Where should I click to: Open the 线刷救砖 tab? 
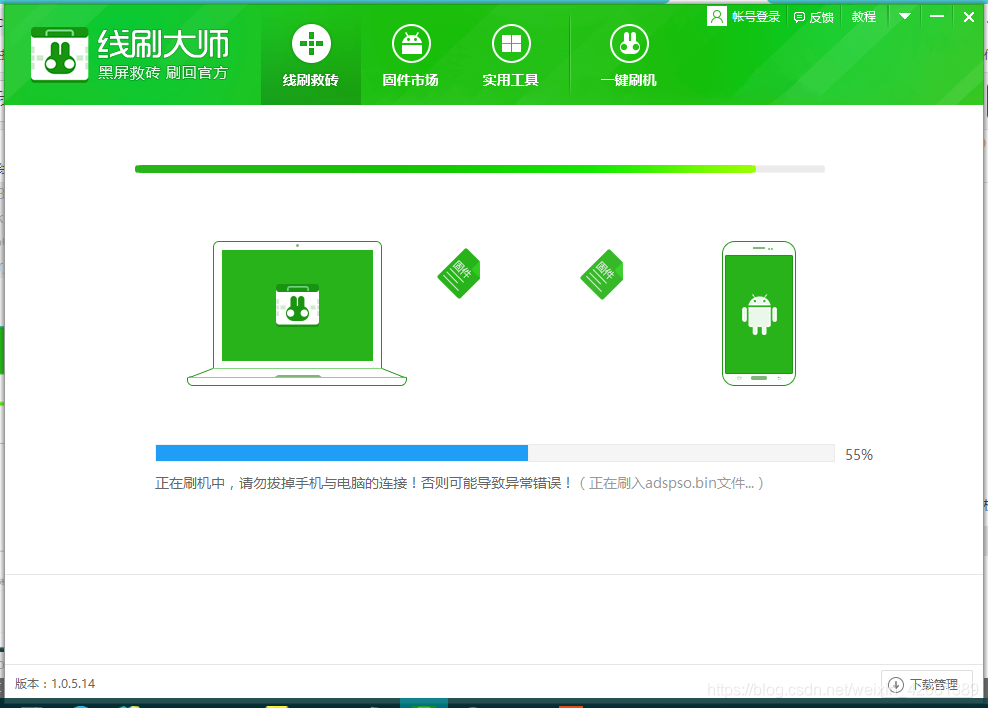point(311,55)
